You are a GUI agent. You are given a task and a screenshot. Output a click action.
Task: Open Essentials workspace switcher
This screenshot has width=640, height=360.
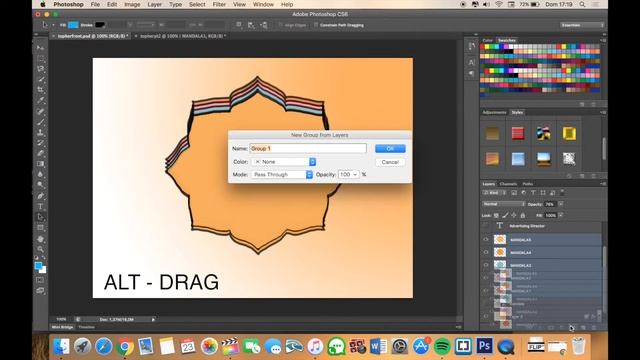point(582,25)
